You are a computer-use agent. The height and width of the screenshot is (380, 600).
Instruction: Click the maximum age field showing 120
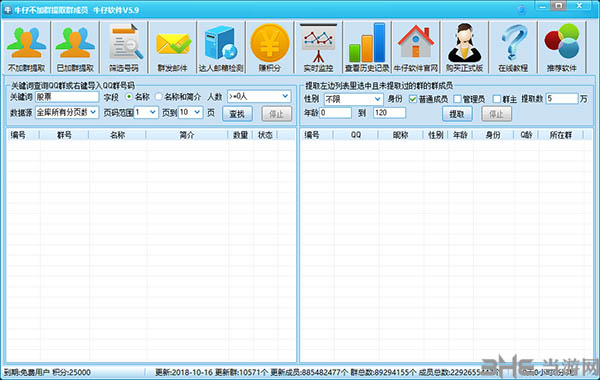[389, 113]
